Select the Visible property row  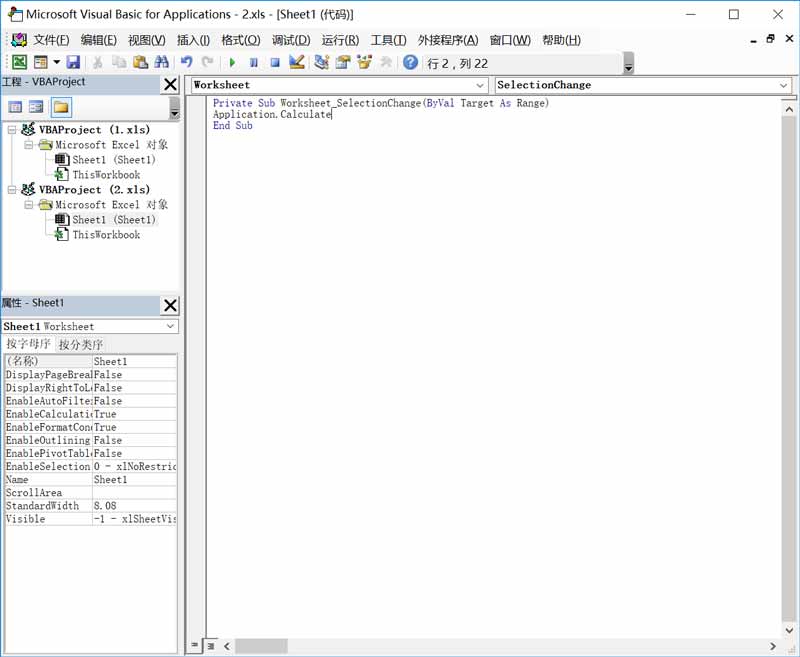[x=91, y=519]
